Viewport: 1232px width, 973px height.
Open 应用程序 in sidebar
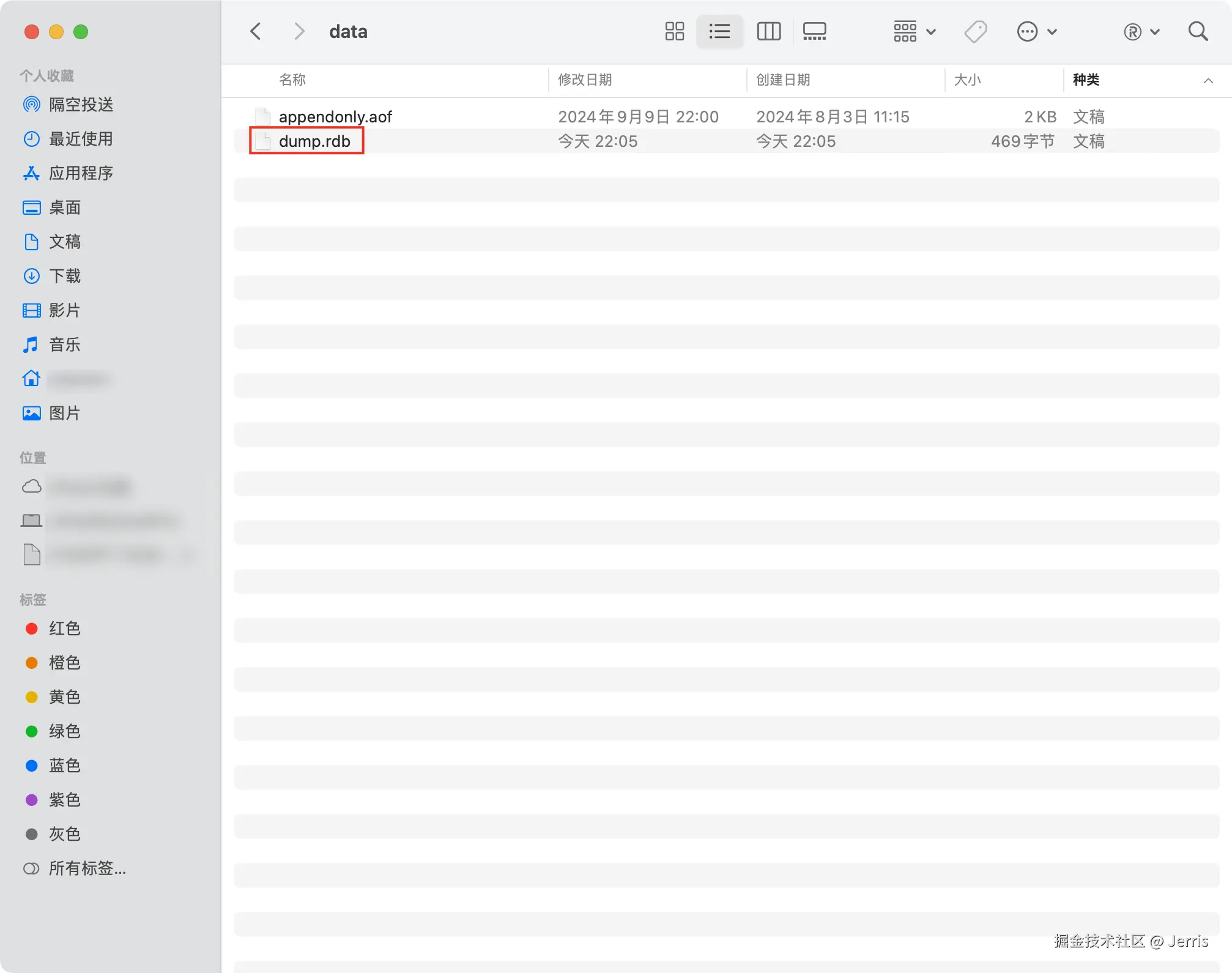tap(81, 173)
